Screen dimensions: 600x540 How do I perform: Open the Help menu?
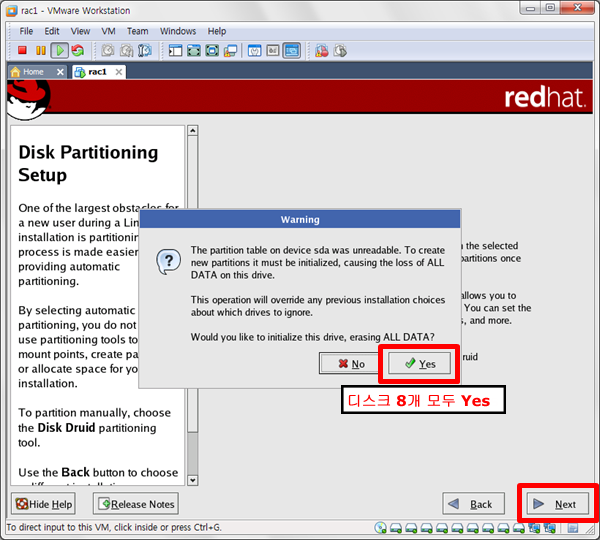click(x=217, y=31)
